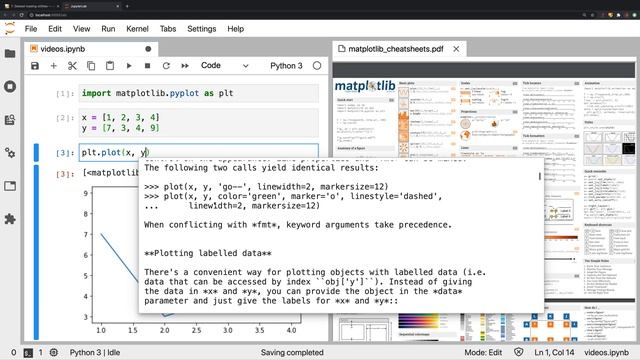Collapse cell 3 output using its blue bar

click(36, 252)
